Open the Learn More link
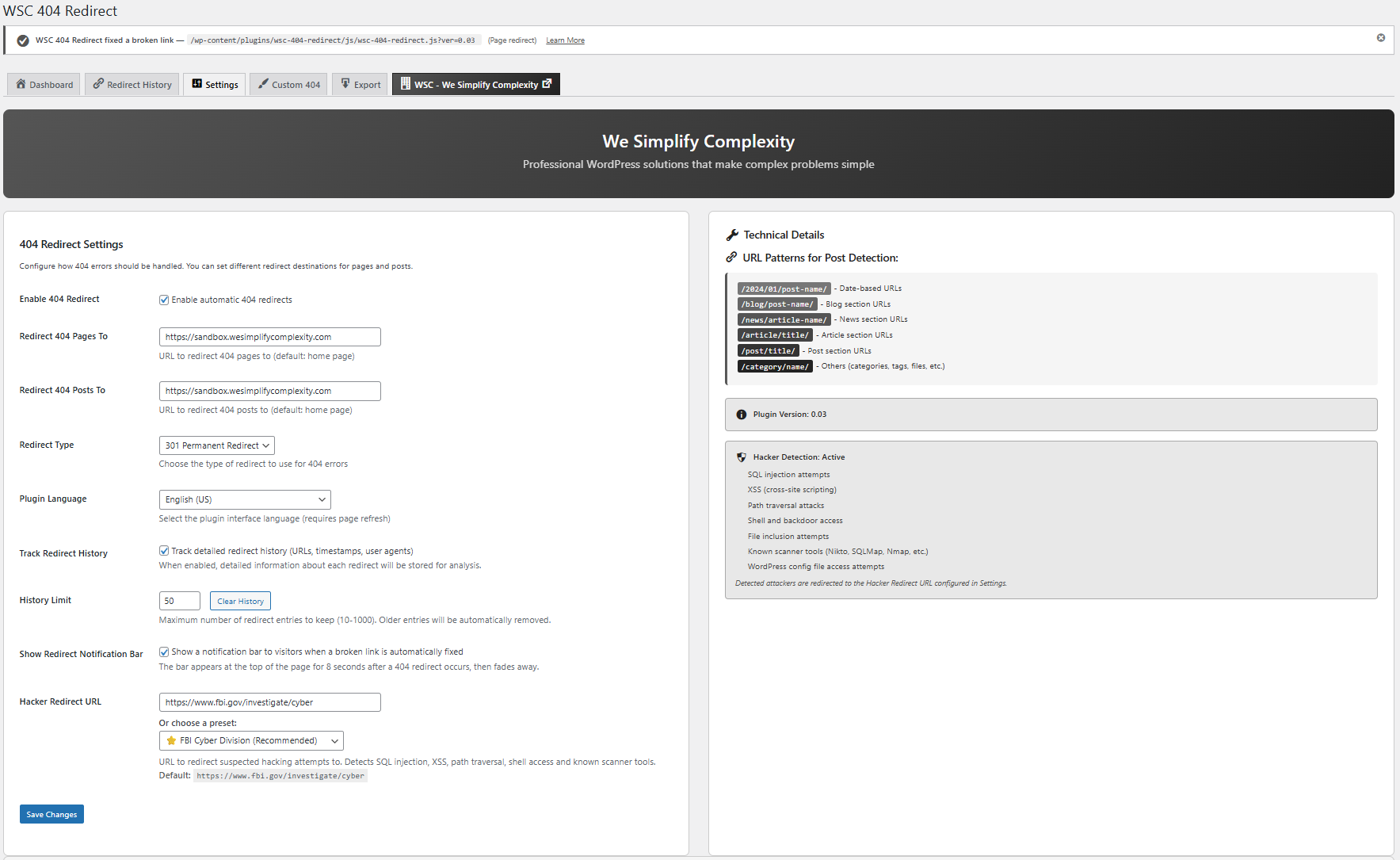Image resolution: width=1400 pixels, height=860 pixels. [565, 40]
